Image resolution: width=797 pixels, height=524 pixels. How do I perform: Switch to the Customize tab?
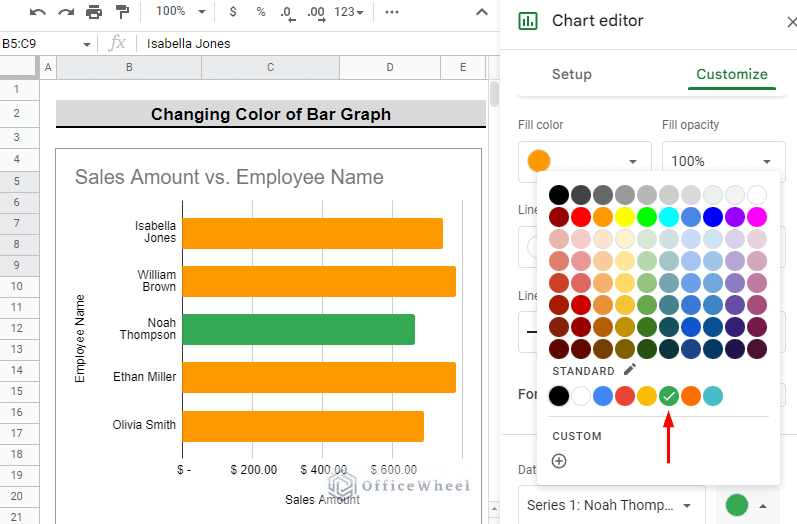point(731,74)
